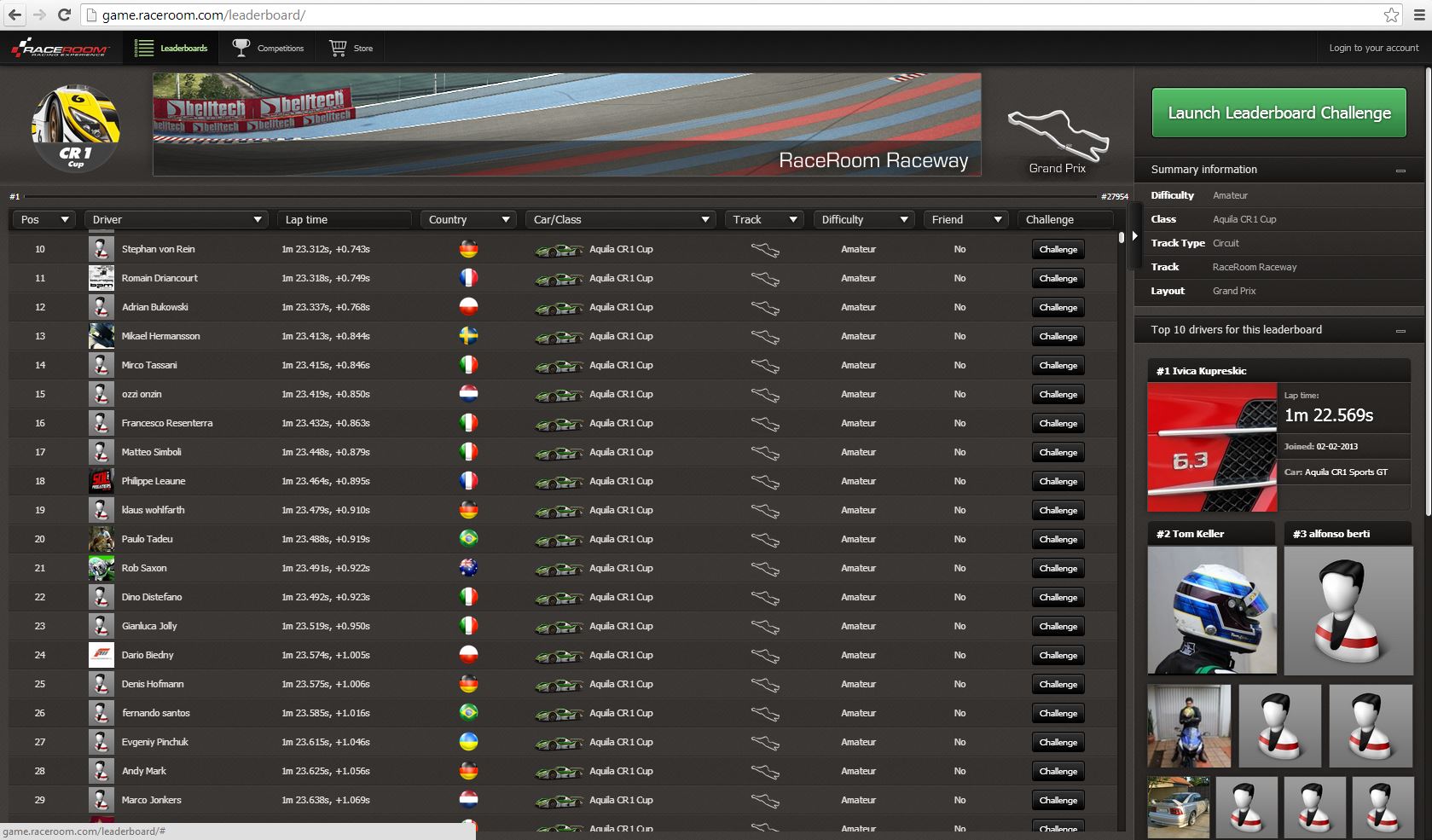This screenshot has width=1432, height=840.
Task: Click Swedish flag for Mikael Hermansson
Action: pos(468,336)
